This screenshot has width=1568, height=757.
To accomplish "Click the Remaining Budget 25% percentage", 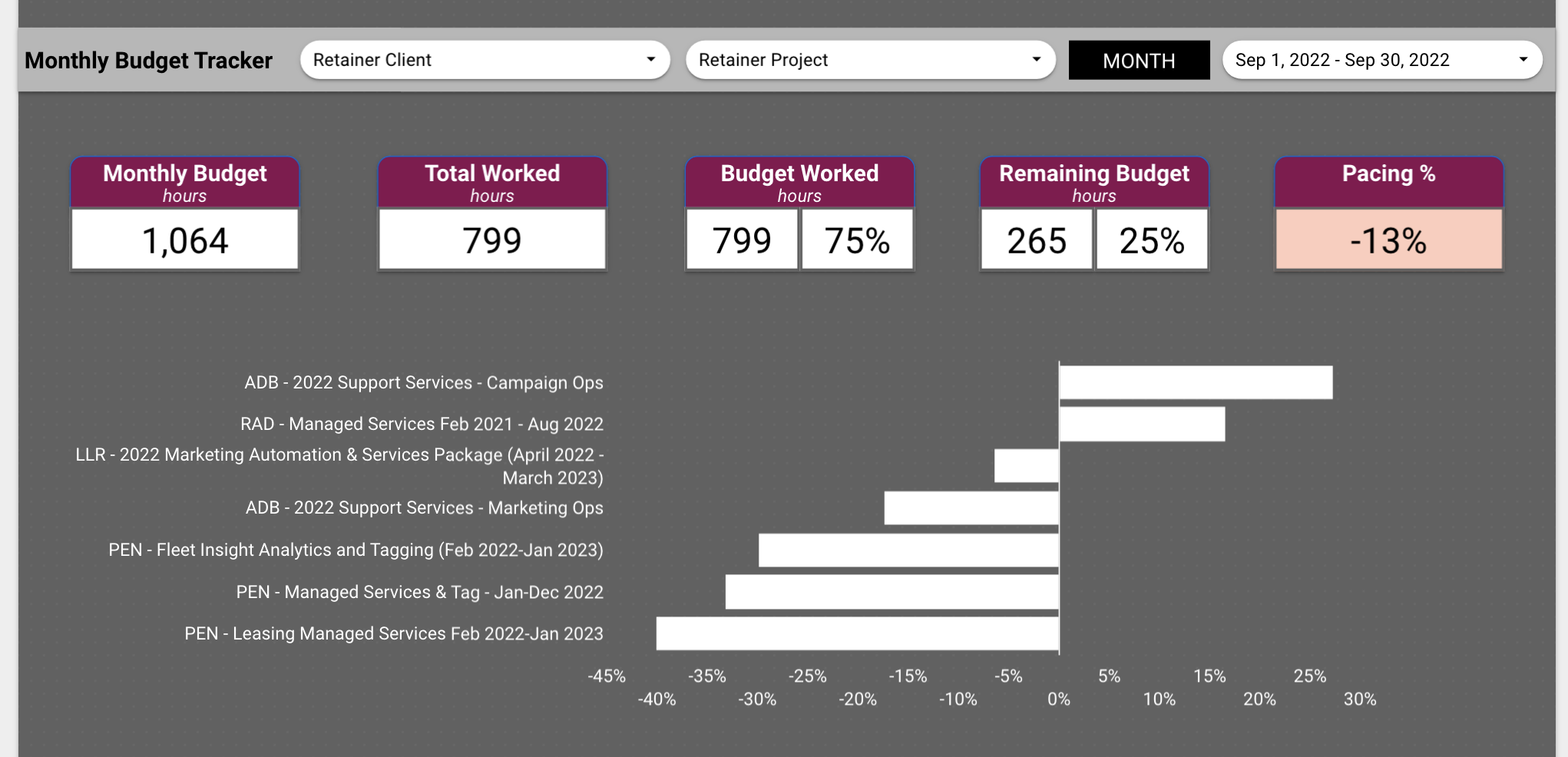I will tap(1152, 240).
